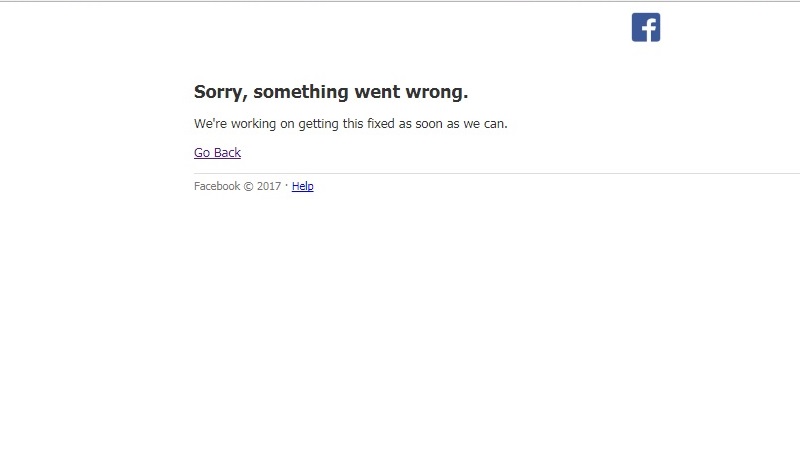
Task: Click the word "working" in the message
Action: (x=253, y=124)
